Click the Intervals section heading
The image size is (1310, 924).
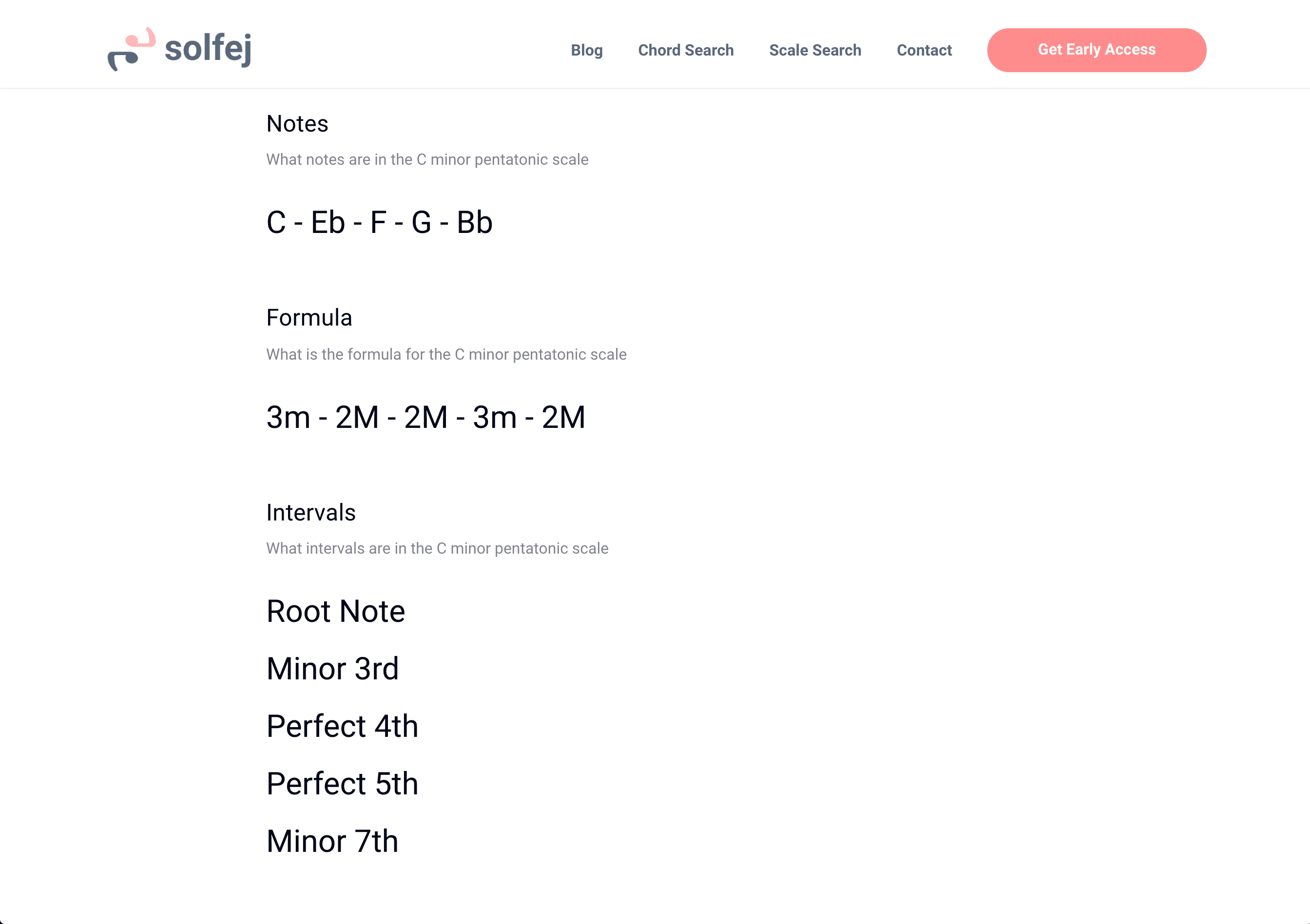tap(311, 513)
